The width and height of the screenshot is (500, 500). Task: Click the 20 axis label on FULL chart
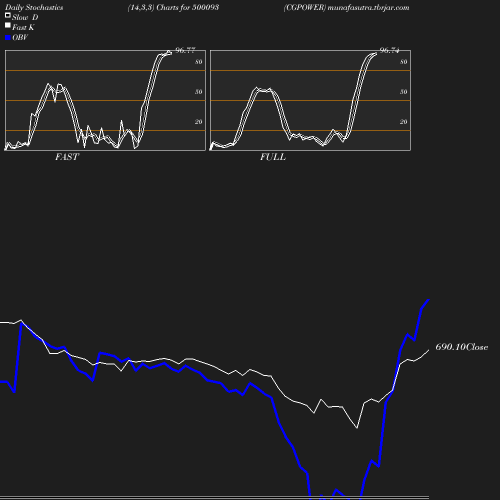pos(404,122)
